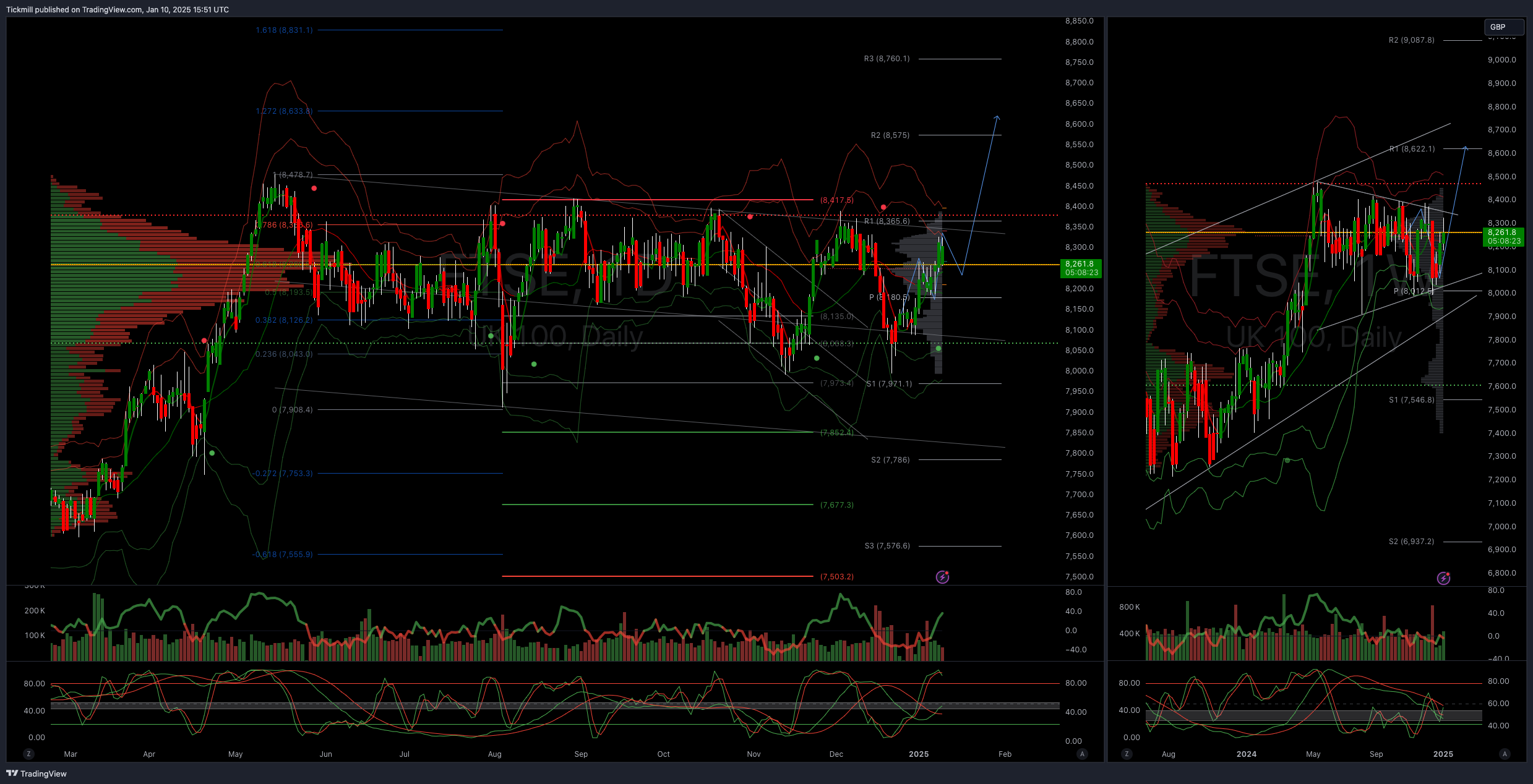Click the Tickmill published on TradingView.com header

click(118, 9)
